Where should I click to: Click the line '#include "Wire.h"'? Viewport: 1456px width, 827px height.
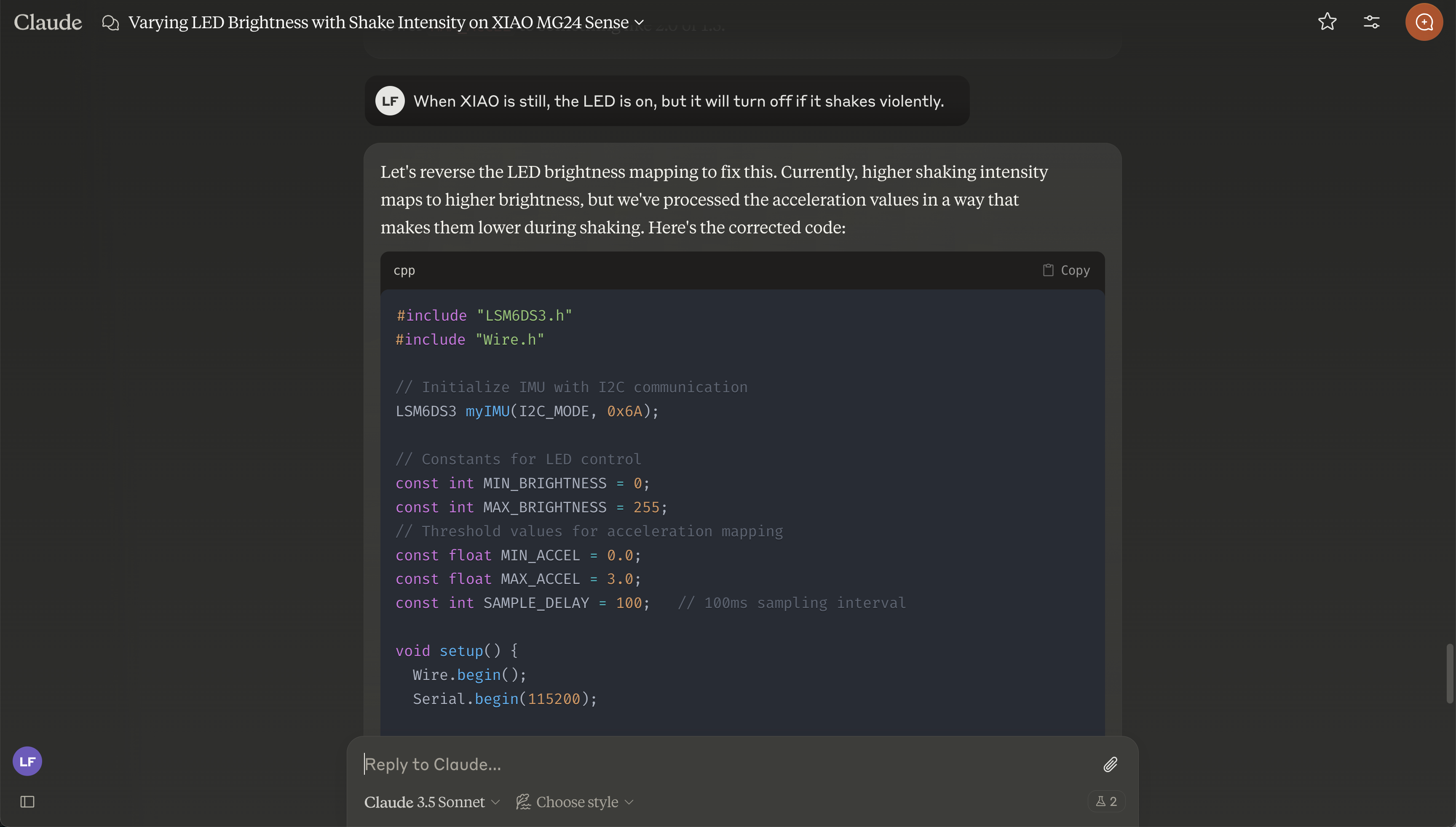(x=470, y=340)
